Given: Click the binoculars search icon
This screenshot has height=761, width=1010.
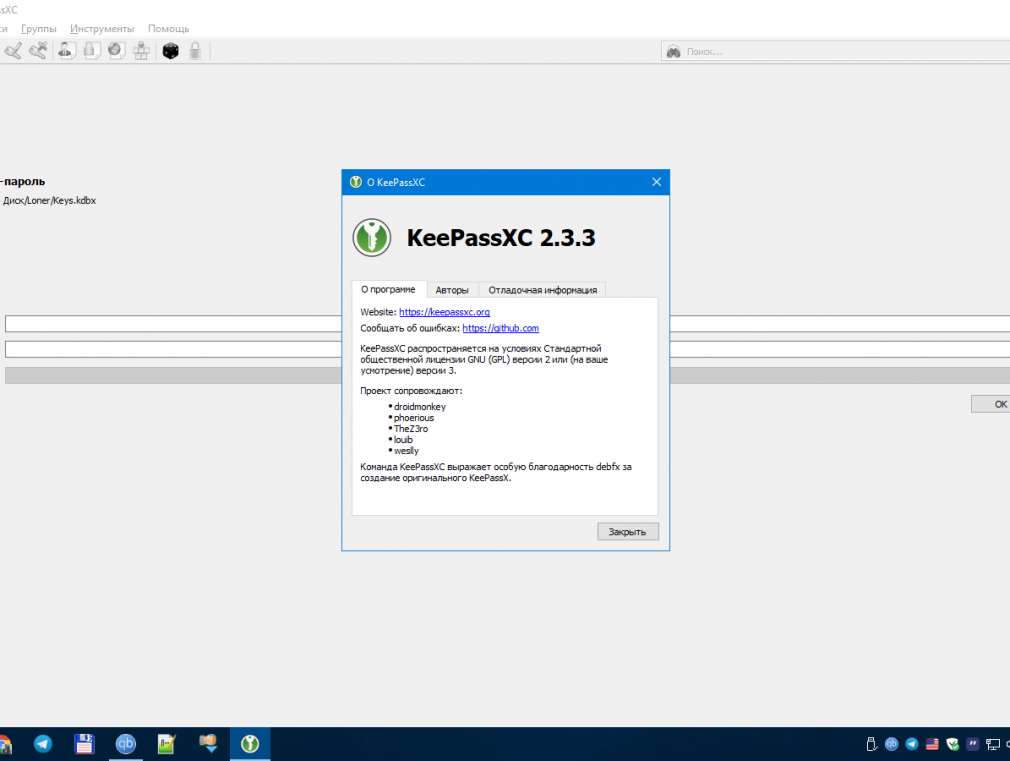Looking at the screenshot, I should point(674,52).
